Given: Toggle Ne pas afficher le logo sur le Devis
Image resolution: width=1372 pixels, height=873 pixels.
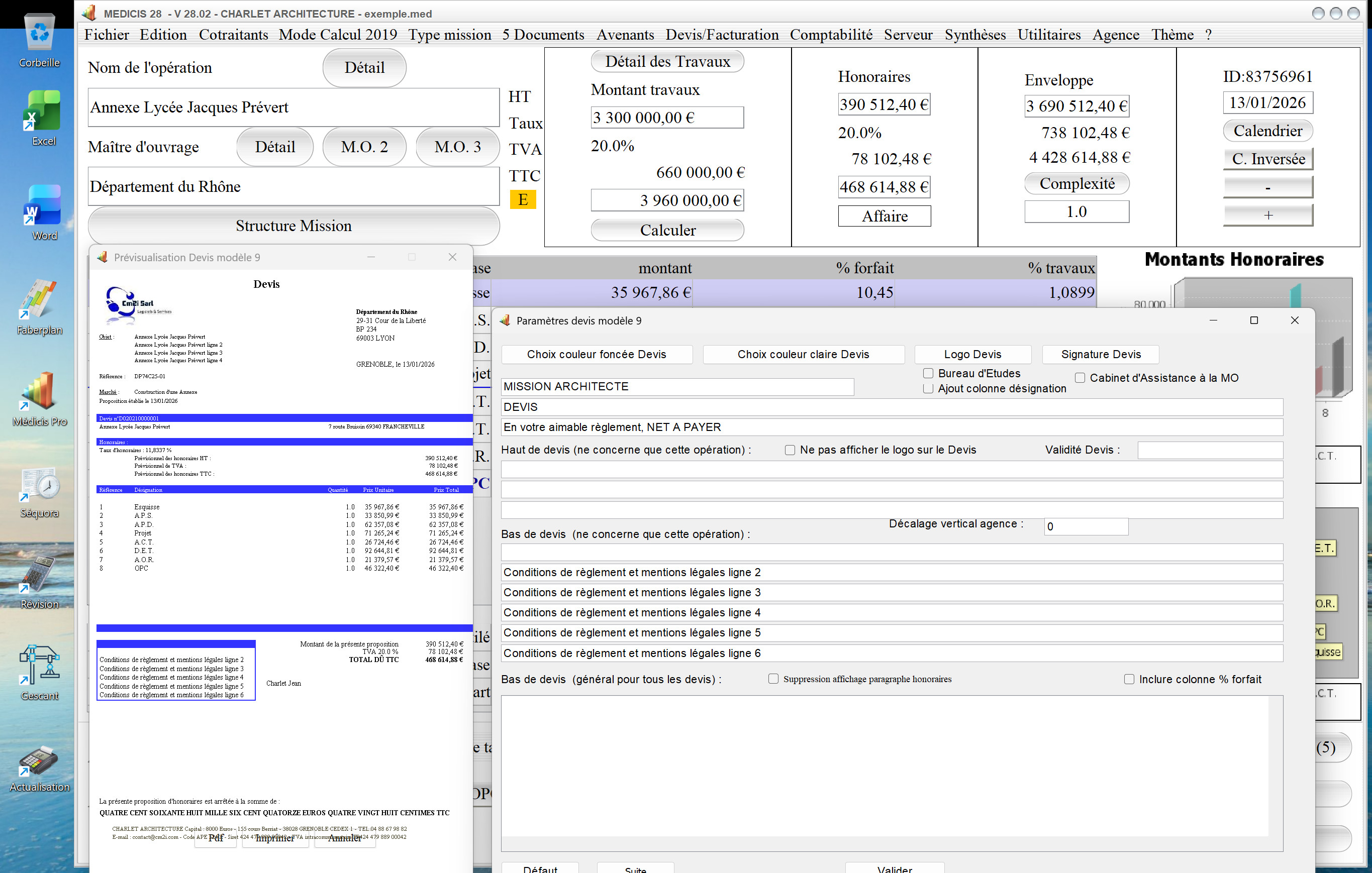Looking at the screenshot, I should click(x=790, y=450).
